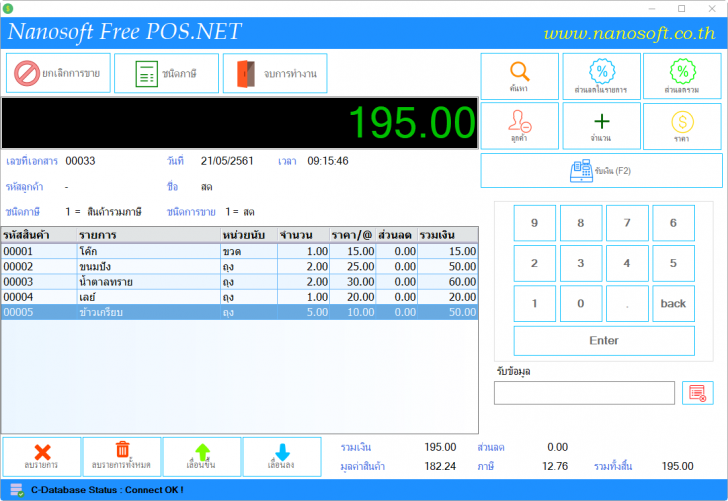
Task: Click the keypad Enter button
Action: click(604, 341)
